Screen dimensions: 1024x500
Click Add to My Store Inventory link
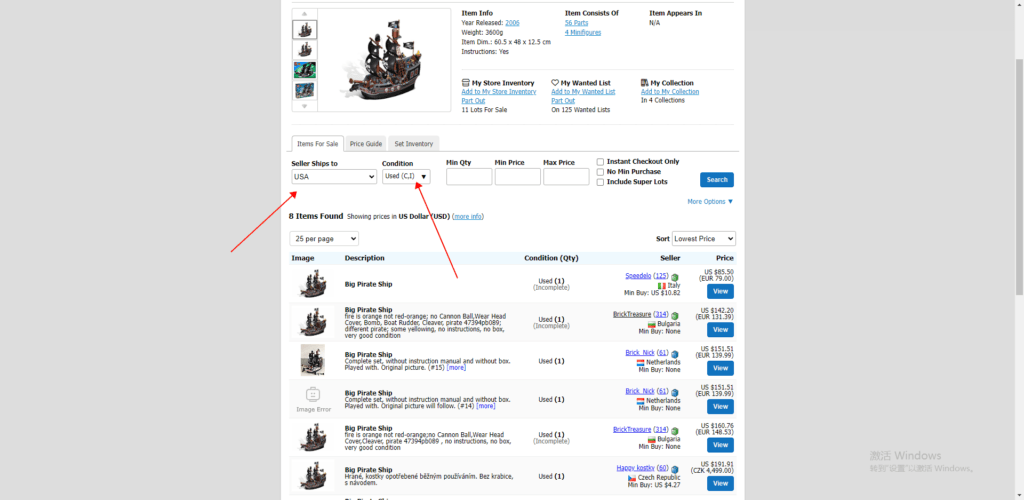[x=499, y=92]
